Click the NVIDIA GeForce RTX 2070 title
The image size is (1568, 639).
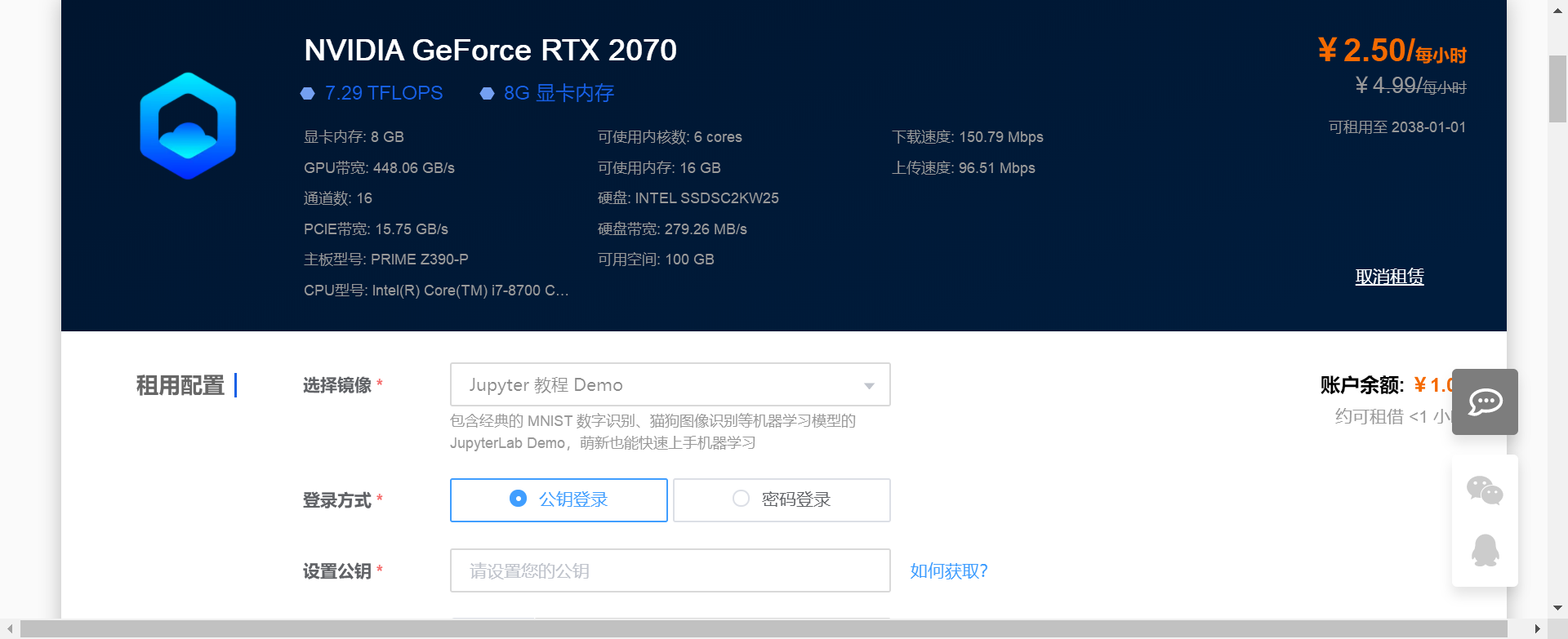pos(490,51)
